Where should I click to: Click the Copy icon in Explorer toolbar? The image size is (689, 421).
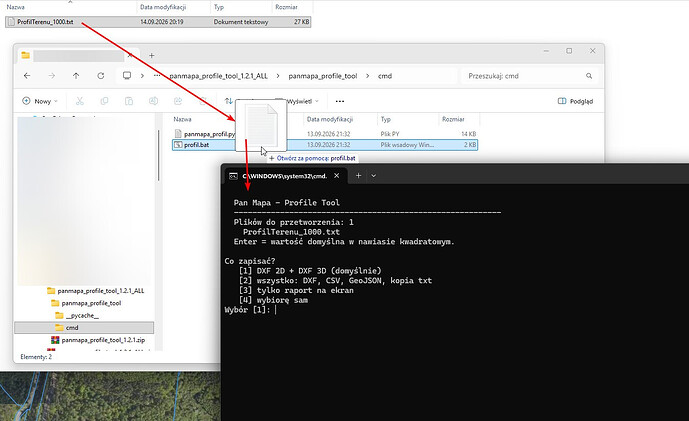(x=104, y=101)
